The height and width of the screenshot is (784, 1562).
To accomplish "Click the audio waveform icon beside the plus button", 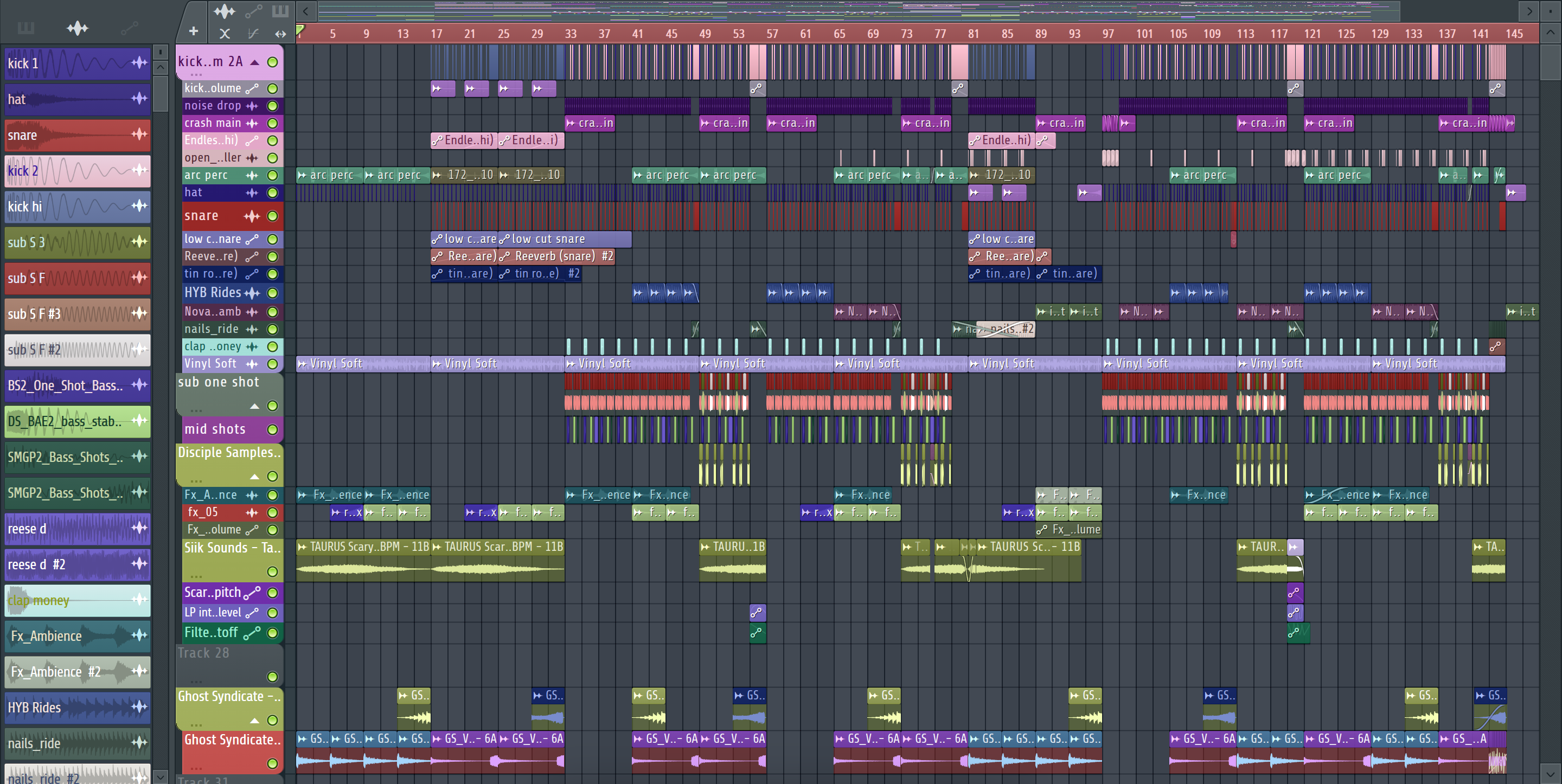I will [x=225, y=11].
